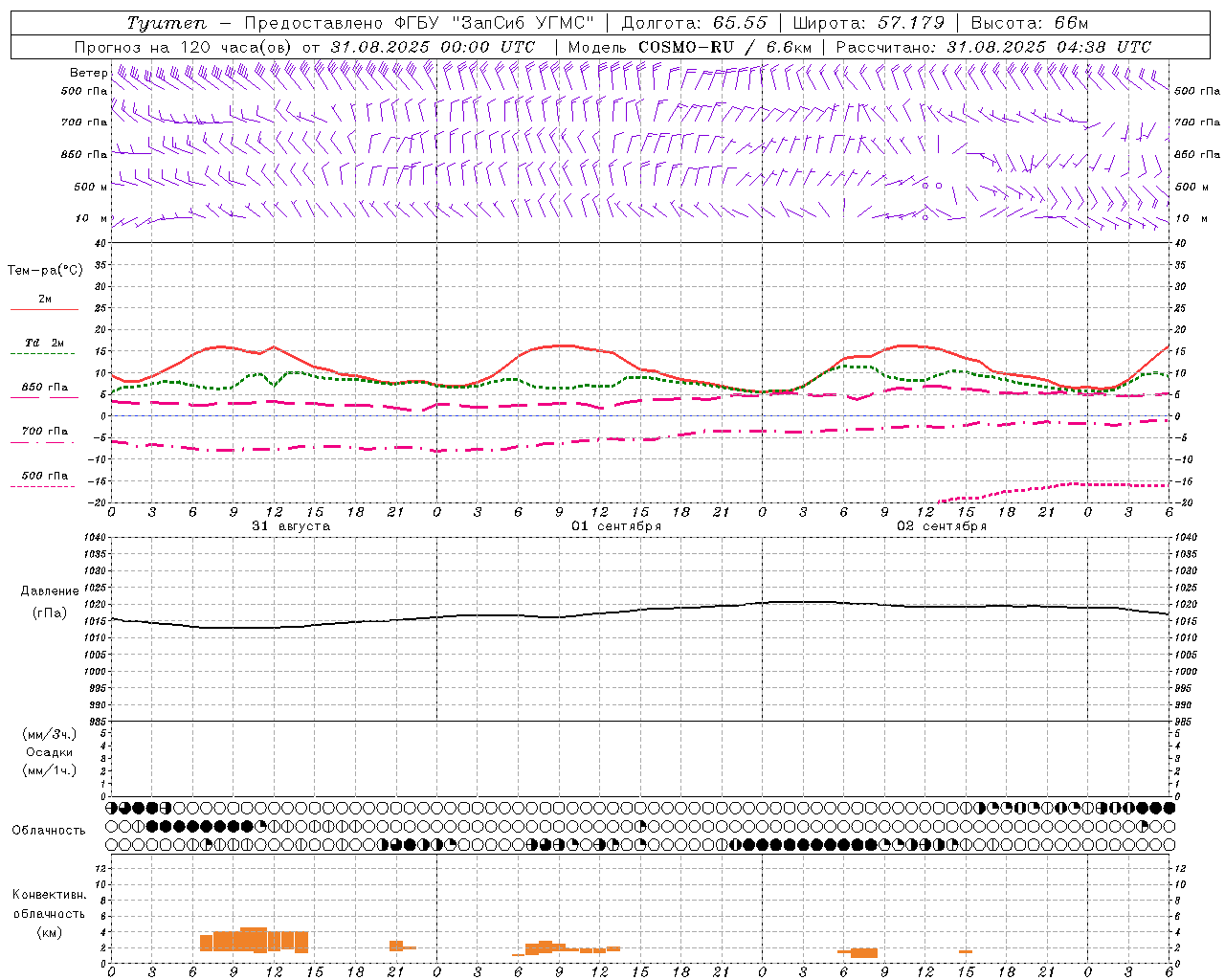This screenshot has height=980, width=1225.
Task: Click the "02 сентября" date label
Action: point(941,526)
